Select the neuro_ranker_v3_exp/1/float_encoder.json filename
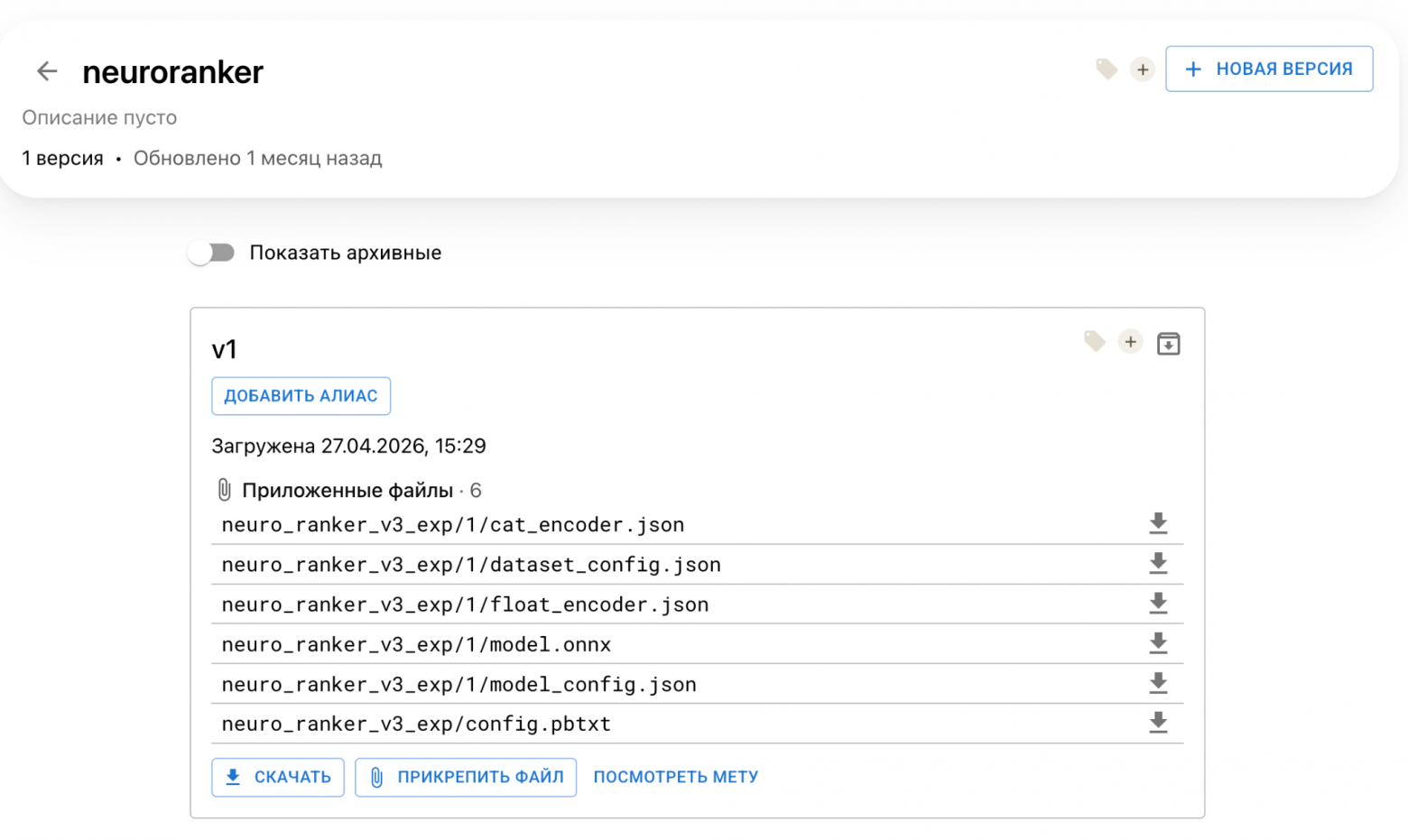Image resolution: width=1408 pixels, height=840 pixels. (466, 605)
